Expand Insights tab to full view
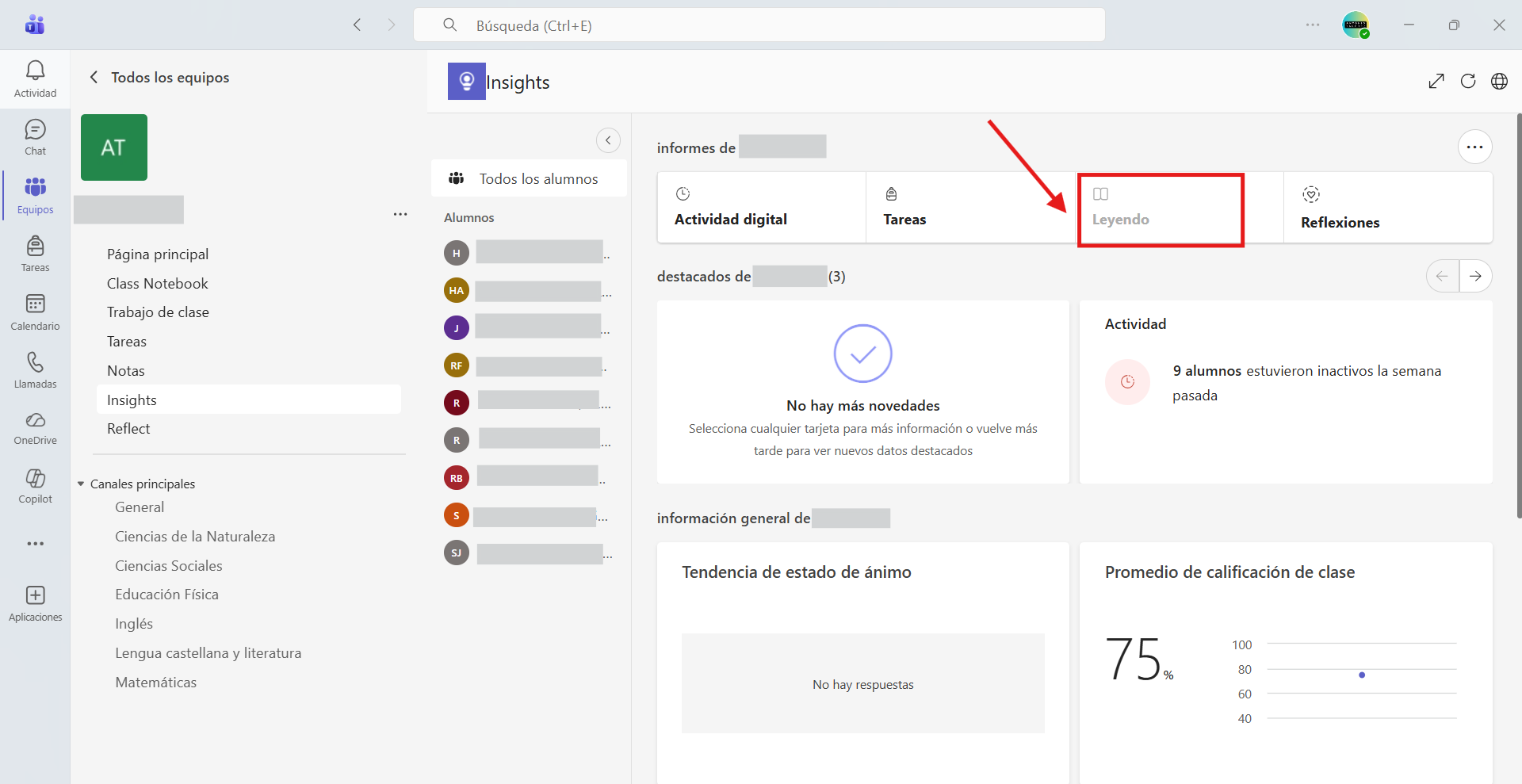The width and height of the screenshot is (1522, 784). coord(1436,81)
